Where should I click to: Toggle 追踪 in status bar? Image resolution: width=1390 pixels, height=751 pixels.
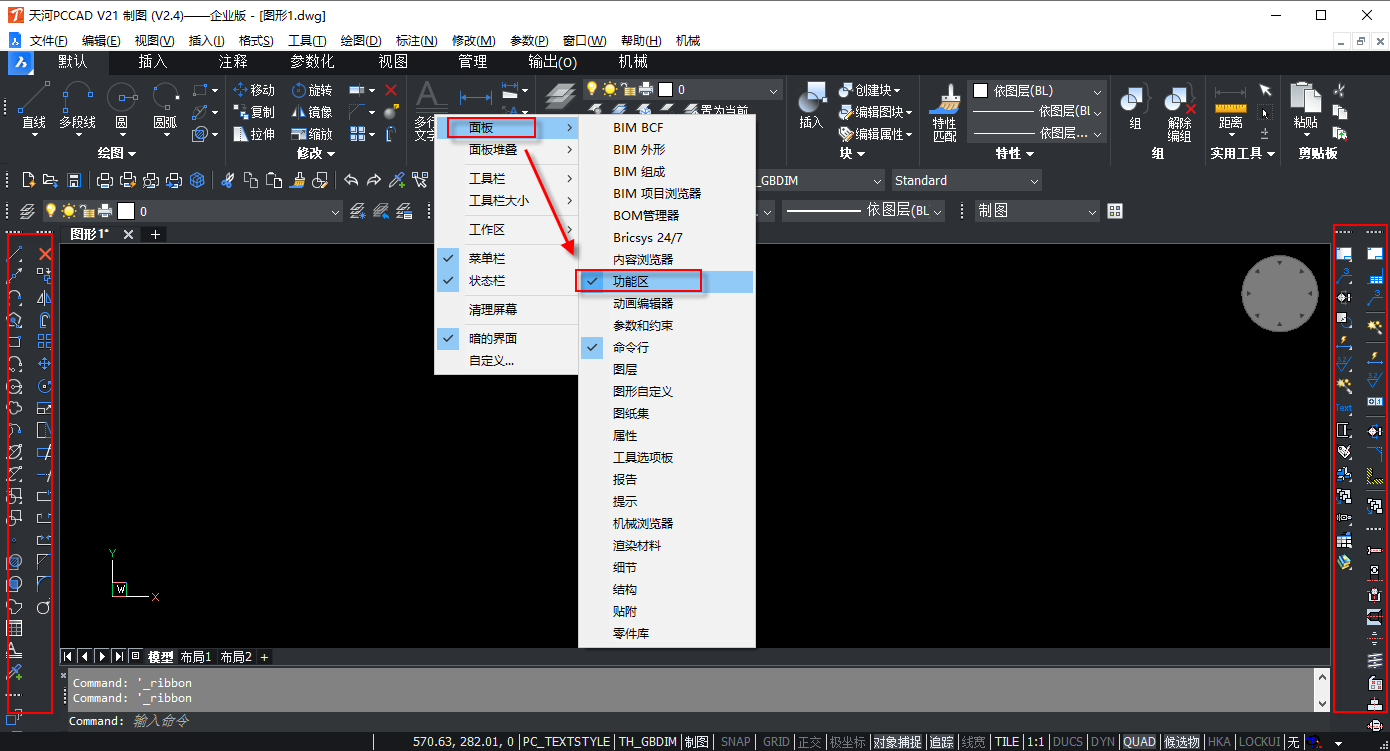coord(941,742)
